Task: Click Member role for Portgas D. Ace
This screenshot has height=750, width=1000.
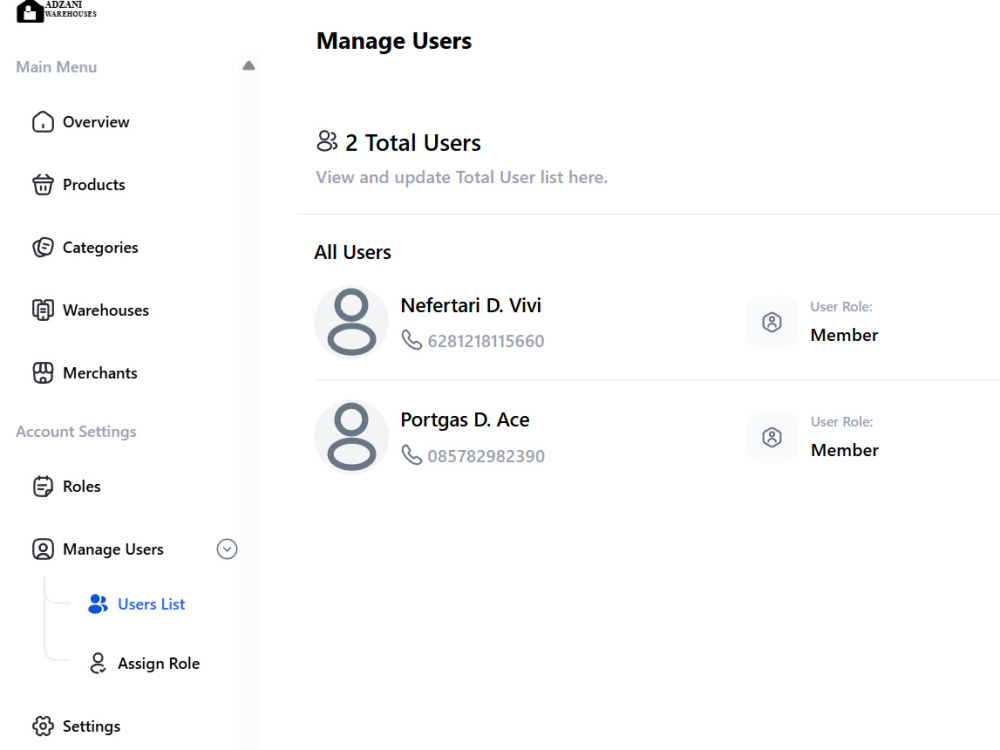Action: pos(844,450)
